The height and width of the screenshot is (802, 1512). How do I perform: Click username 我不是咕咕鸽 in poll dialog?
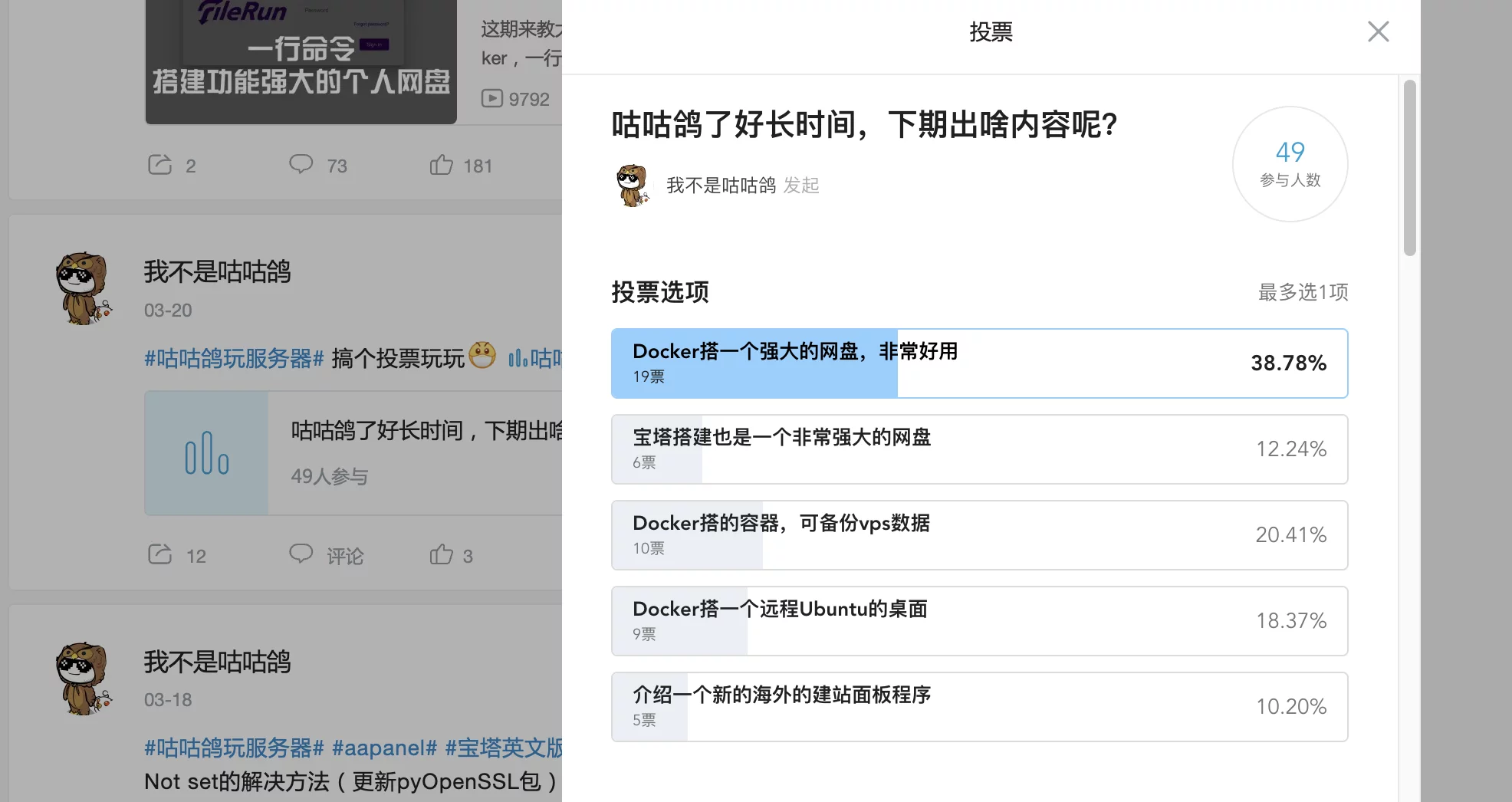click(721, 186)
